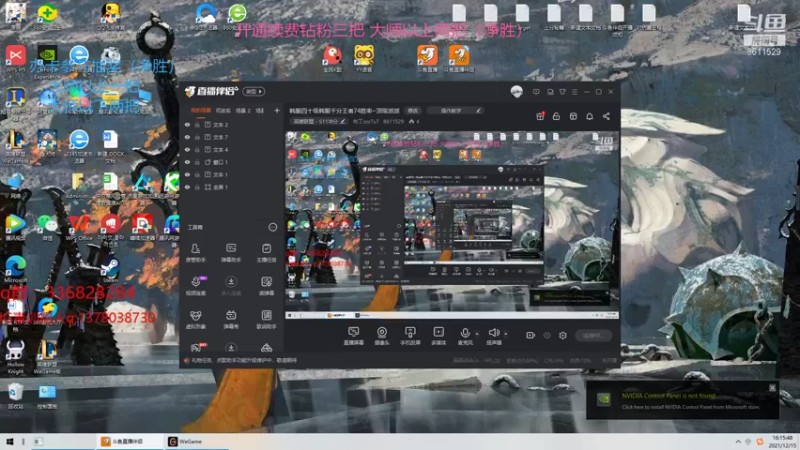Add 摄像头 camera source
The image size is (800, 450).
point(382,336)
